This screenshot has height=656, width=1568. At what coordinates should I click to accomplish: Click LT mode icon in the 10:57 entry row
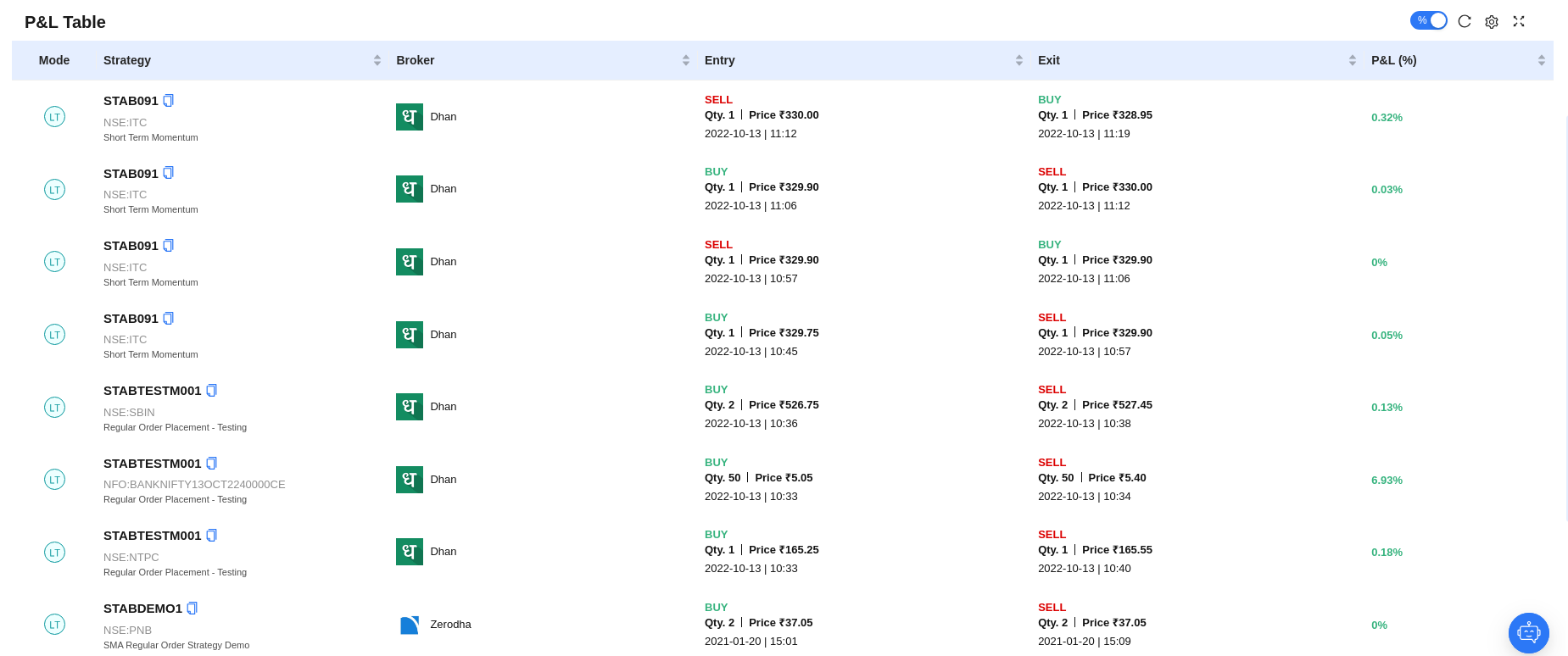pyautogui.click(x=54, y=262)
